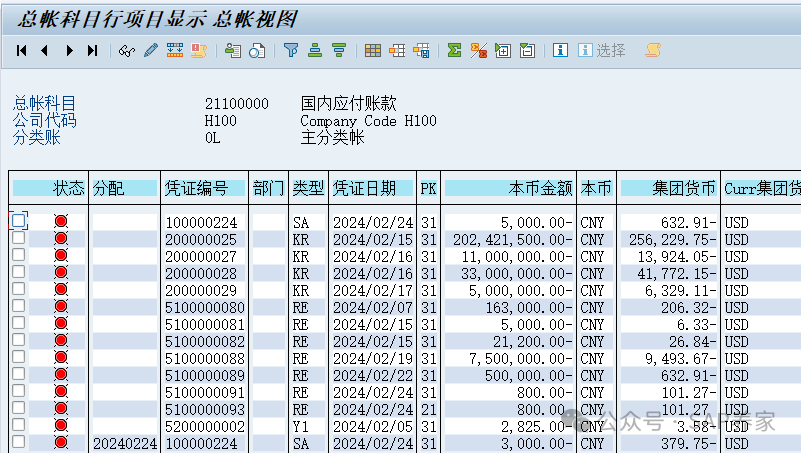
Task: Select the 凭证日期 column header
Action: pyautogui.click(x=372, y=188)
